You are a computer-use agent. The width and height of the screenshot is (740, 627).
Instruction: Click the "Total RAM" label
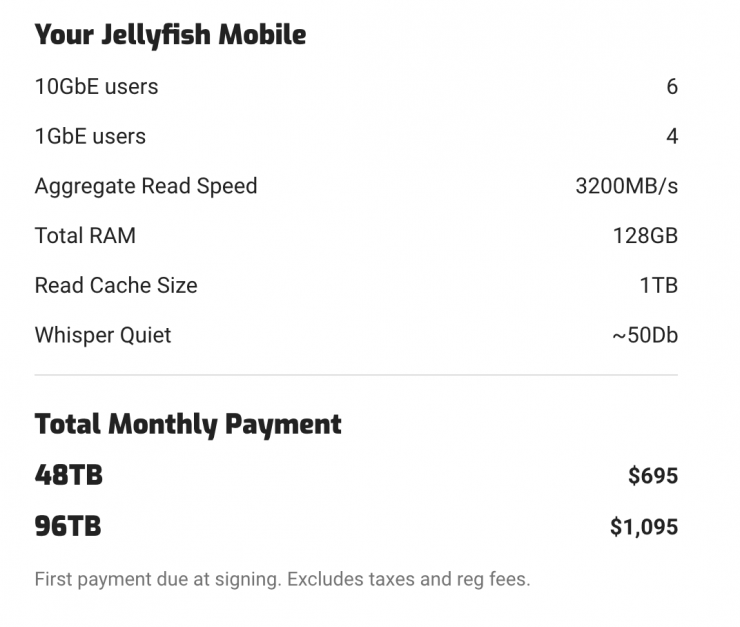(85, 236)
